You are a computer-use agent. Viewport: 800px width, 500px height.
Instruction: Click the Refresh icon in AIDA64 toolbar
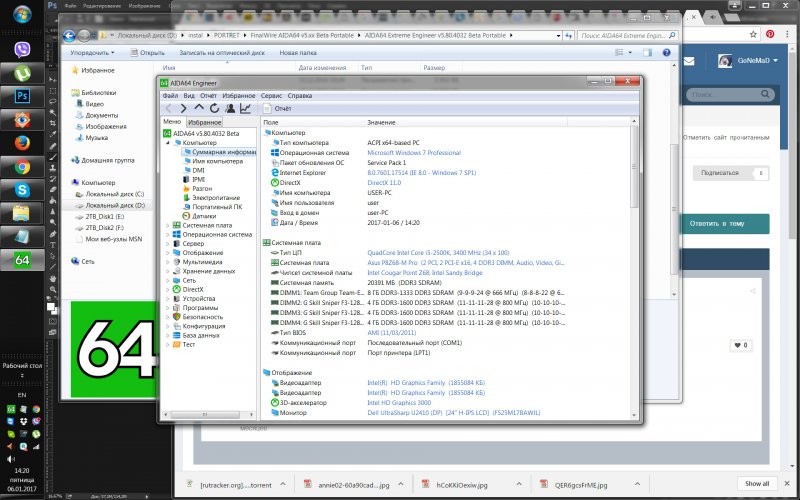pyautogui.click(x=214, y=108)
